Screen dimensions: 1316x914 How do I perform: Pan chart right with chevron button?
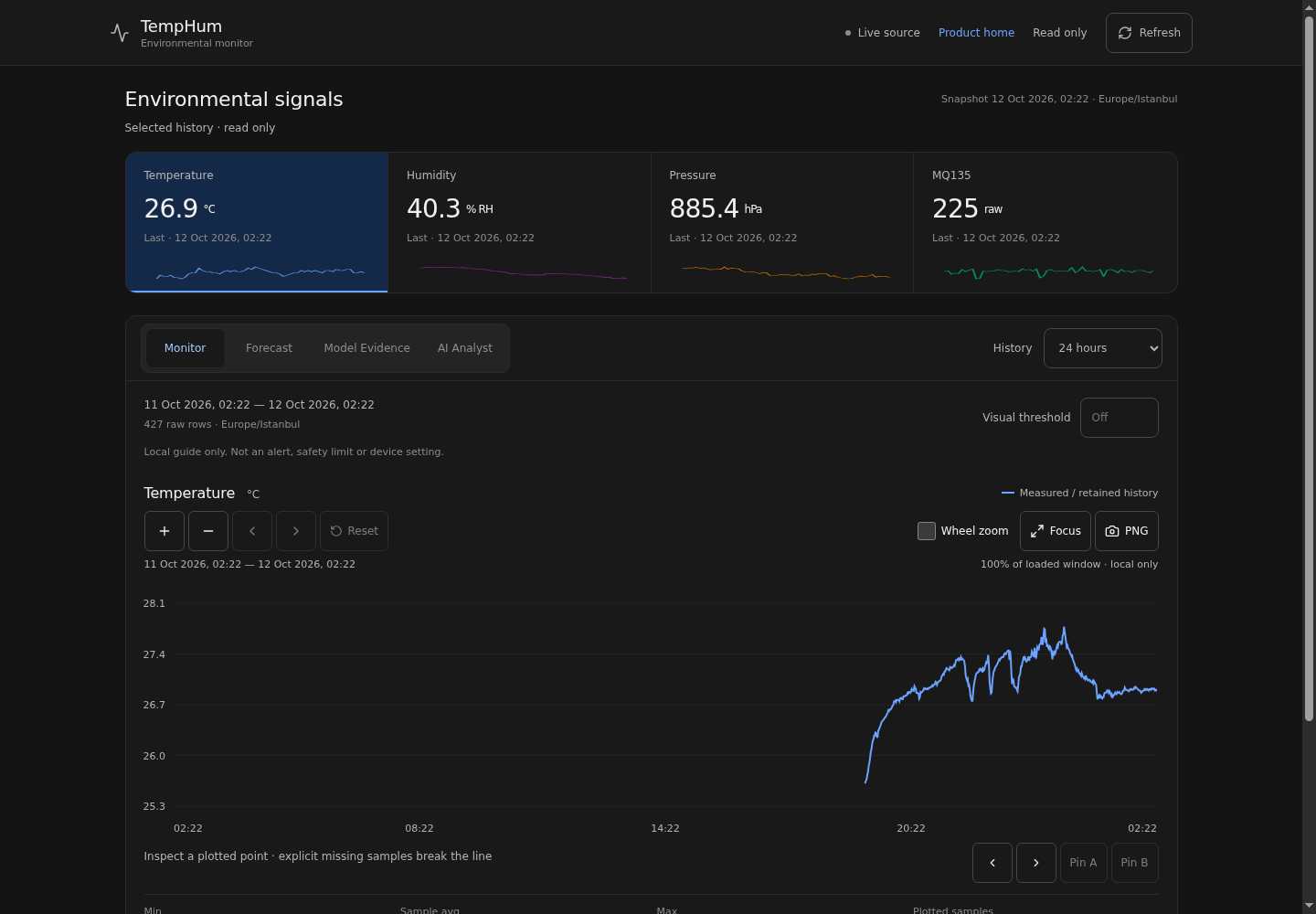tap(296, 531)
